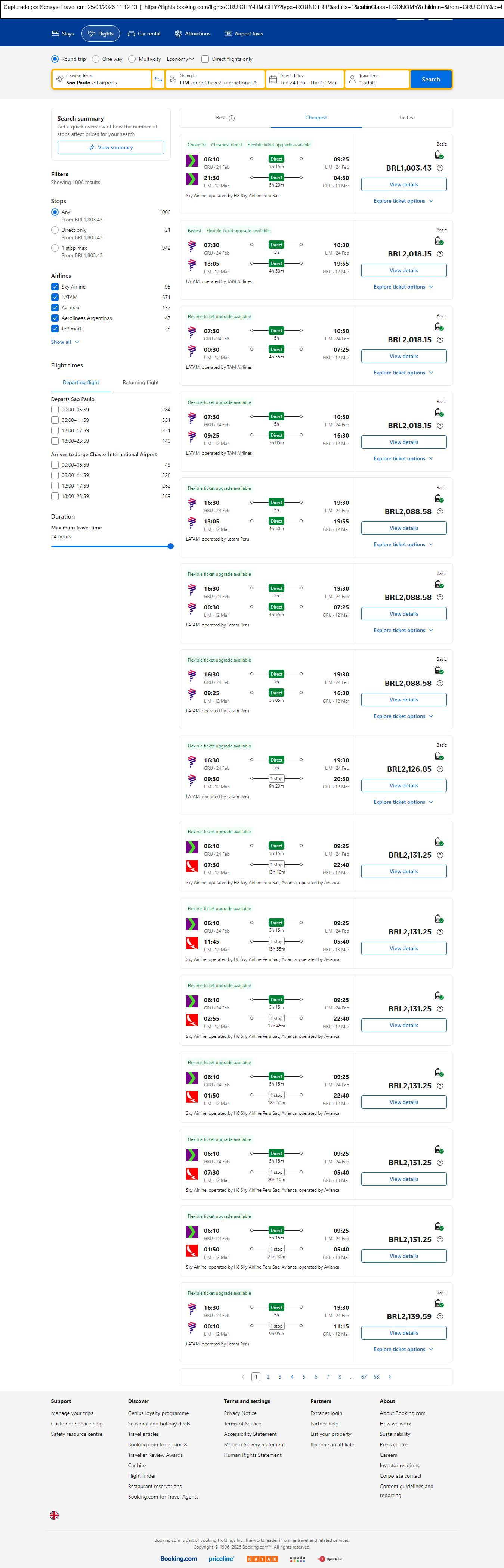The width and height of the screenshot is (504, 1568).
Task: Click the luggage icon on the first flight card
Action: pyautogui.click(x=439, y=156)
